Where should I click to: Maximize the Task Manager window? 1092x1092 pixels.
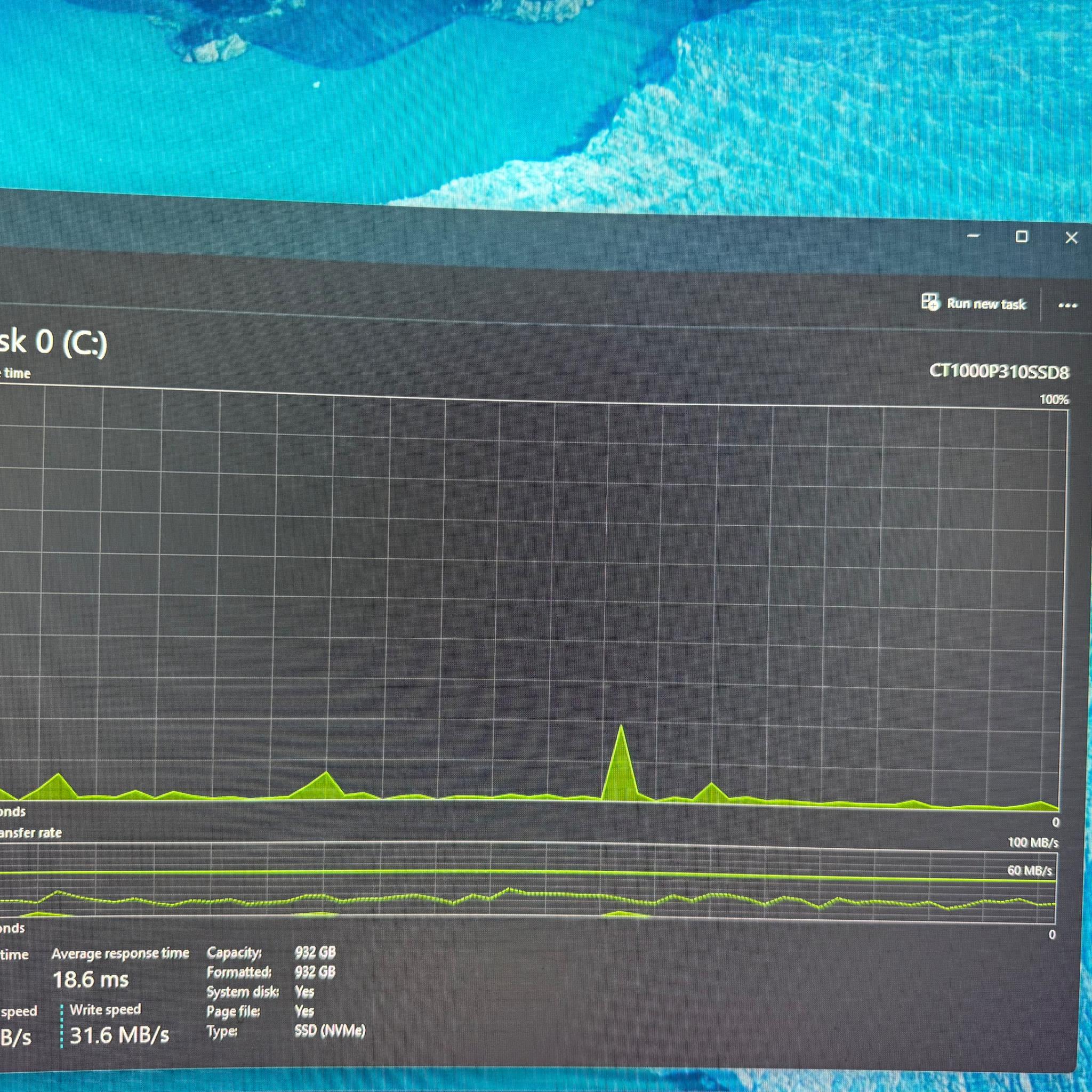(x=1022, y=236)
